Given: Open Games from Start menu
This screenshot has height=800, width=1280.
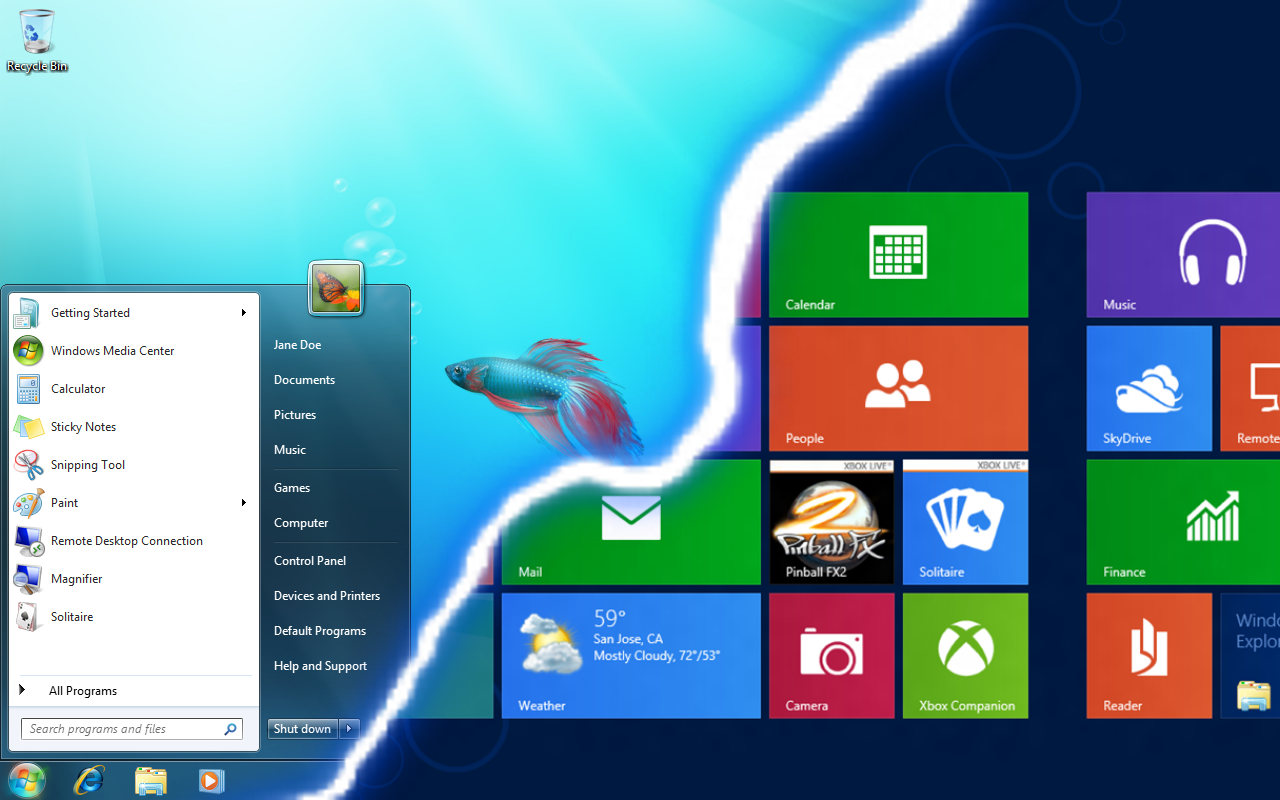Looking at the screenshot, I should 292,488.
